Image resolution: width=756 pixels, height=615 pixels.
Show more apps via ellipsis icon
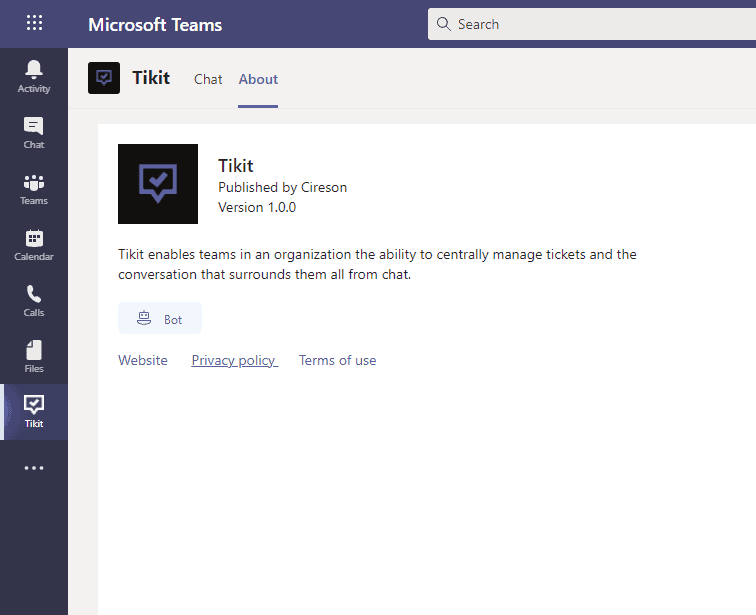[34, 468]
